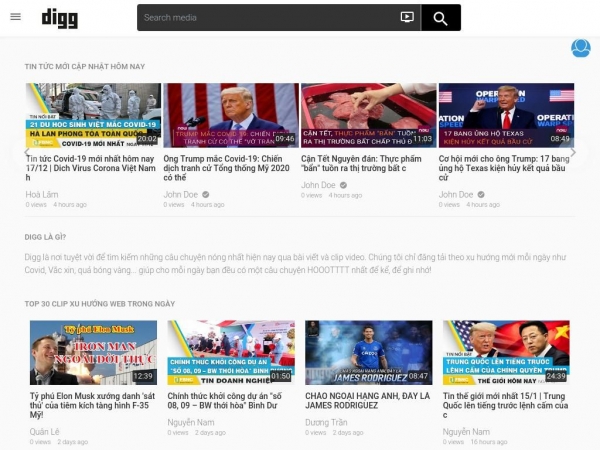
Task: Open John Doe under Cận Tết video
Action: [x=318, y=185]
